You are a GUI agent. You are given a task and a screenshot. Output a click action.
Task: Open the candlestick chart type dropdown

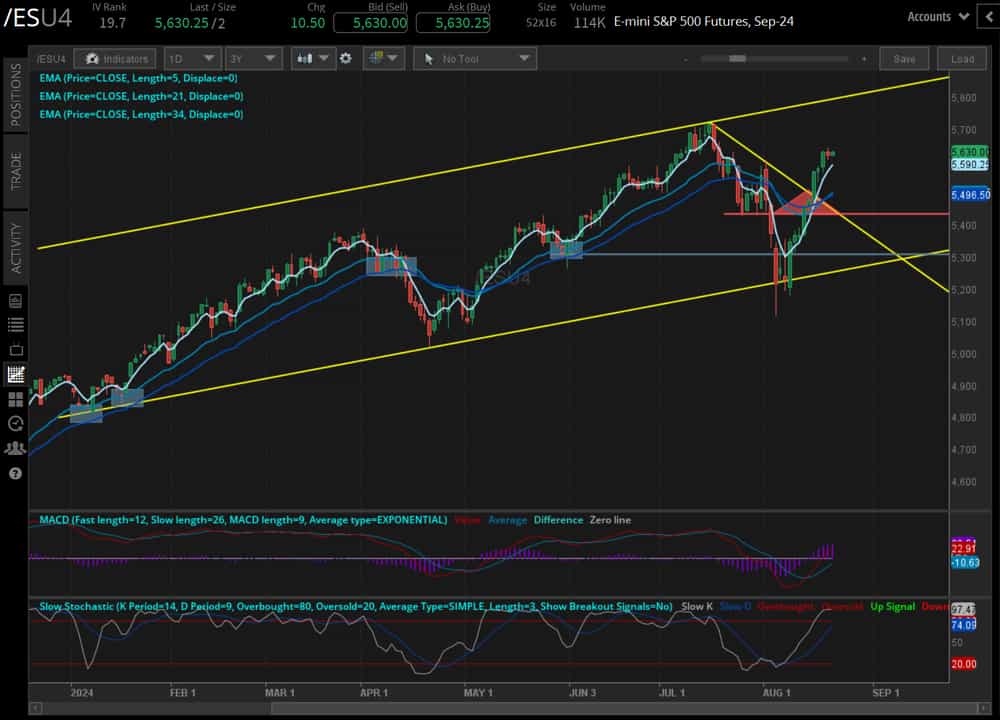(x=314, y=59)
